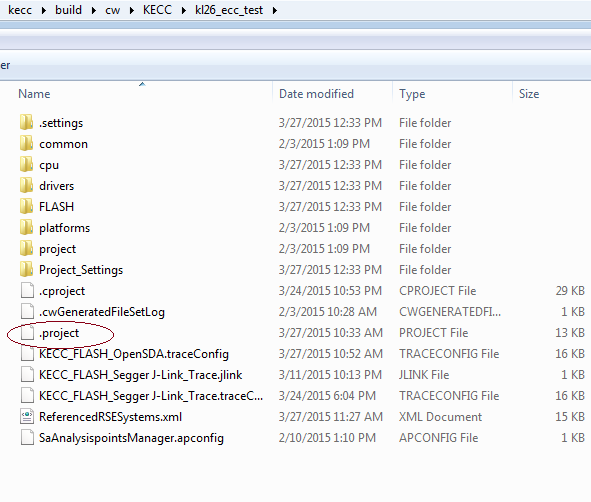This screenshot has height=502, width=591.
Task: Open dropdown arrow after kl26_ecc_test
Action: [275, 11]
